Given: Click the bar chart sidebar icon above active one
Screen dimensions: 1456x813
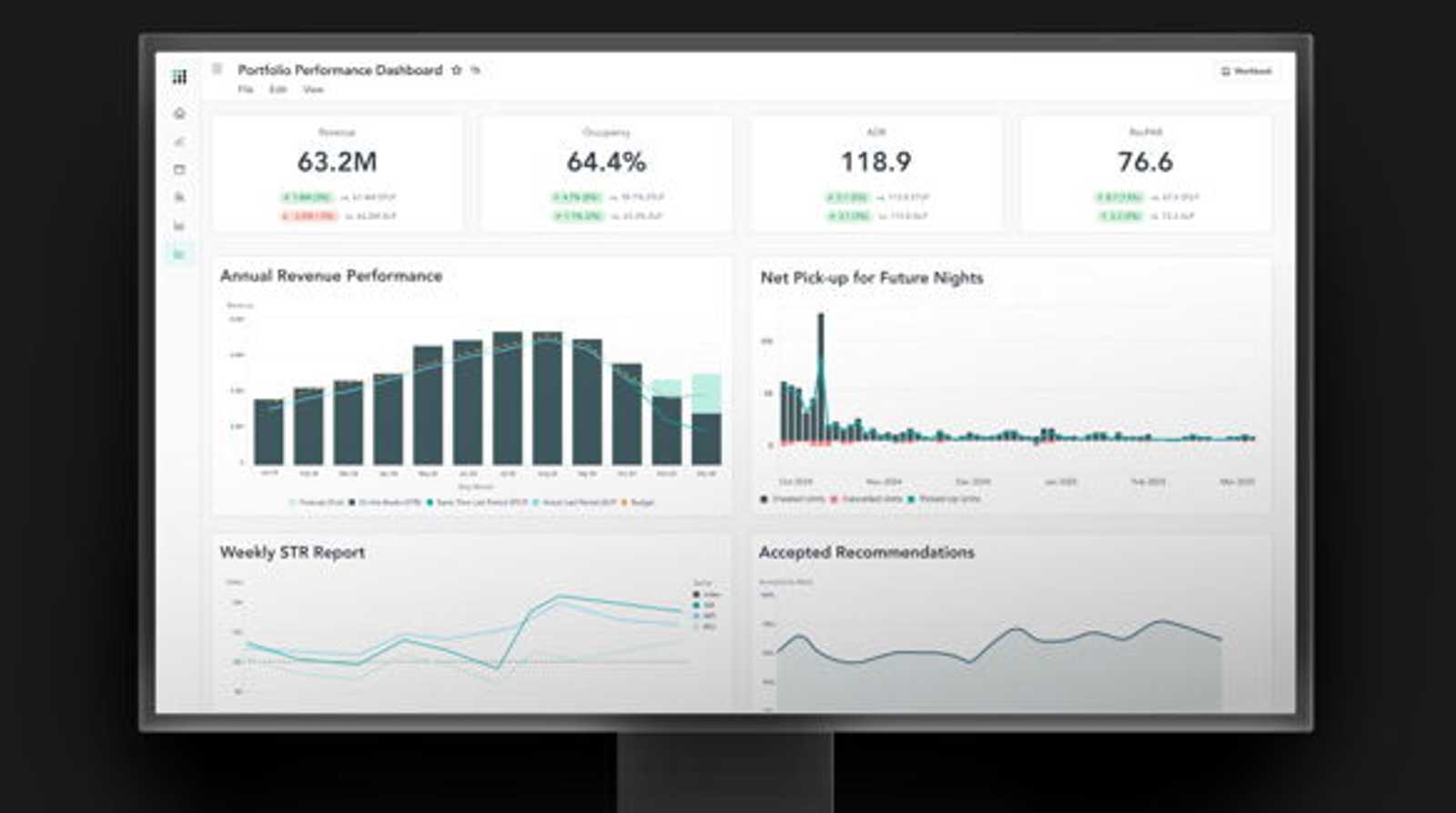Looking at the screenshot, I should 179,226.
